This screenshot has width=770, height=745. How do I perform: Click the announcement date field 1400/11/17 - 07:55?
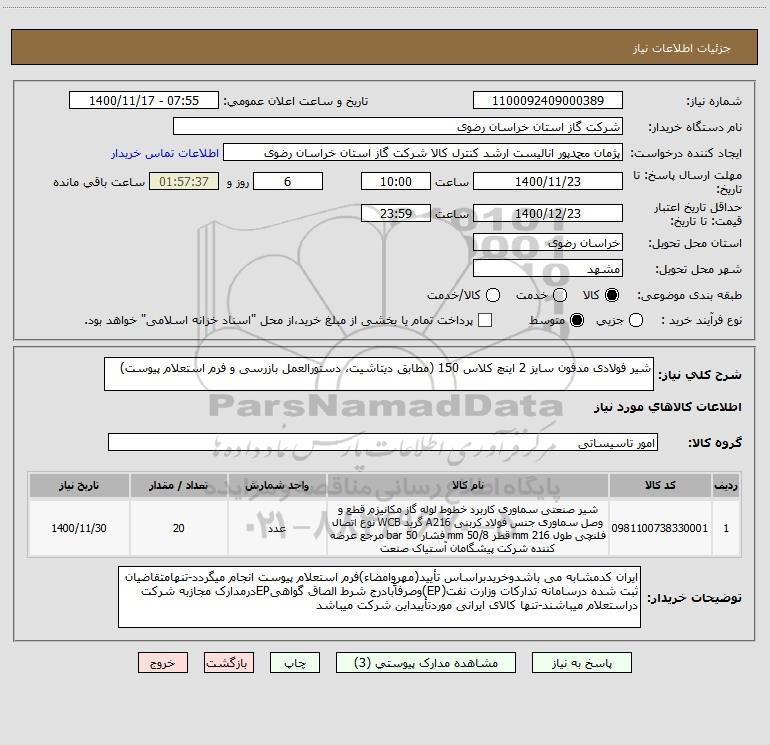pos(144,100)
